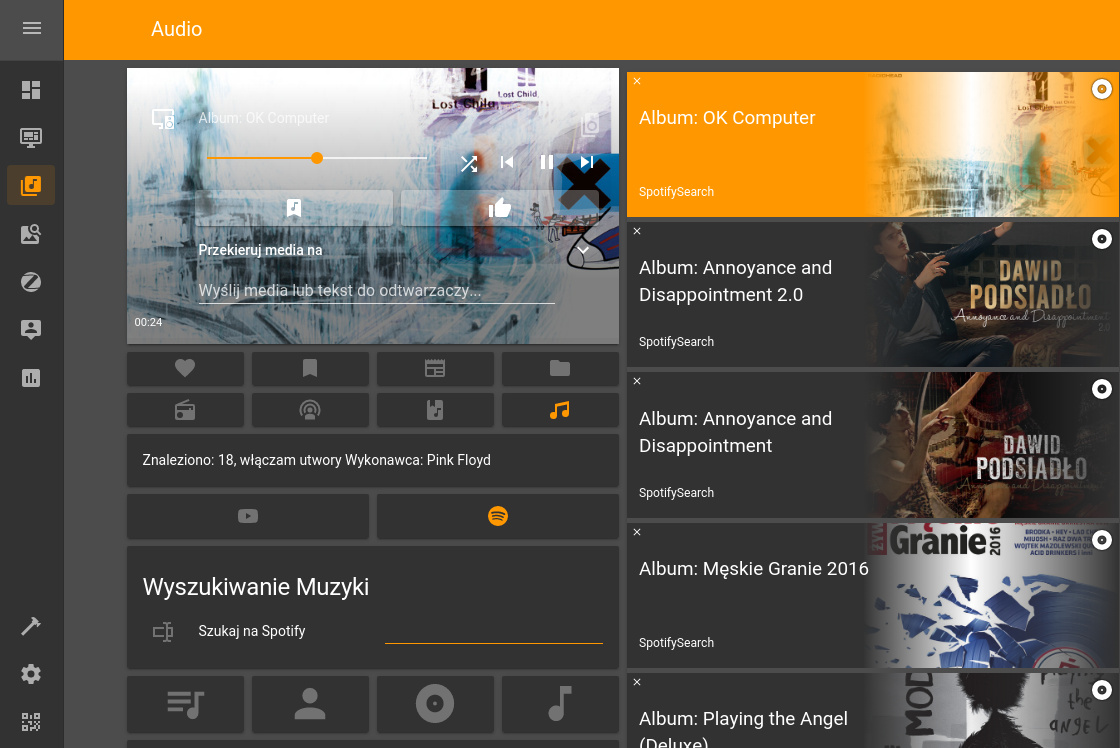This screenshot has height=748, width=1120.
Task: Remove OK Computer with its x button
Action: [637, 81]
